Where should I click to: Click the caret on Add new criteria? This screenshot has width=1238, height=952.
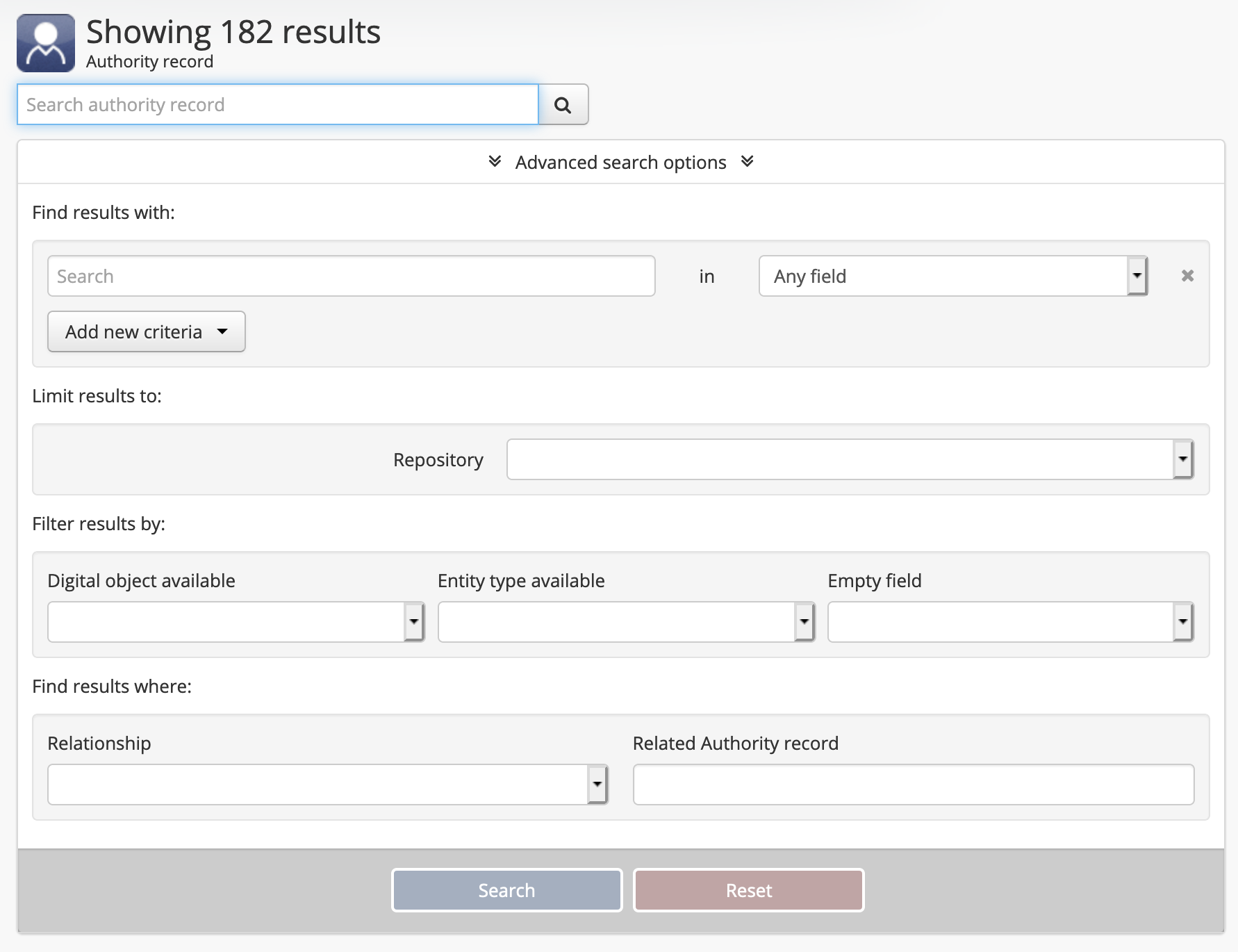coord(222,332)
